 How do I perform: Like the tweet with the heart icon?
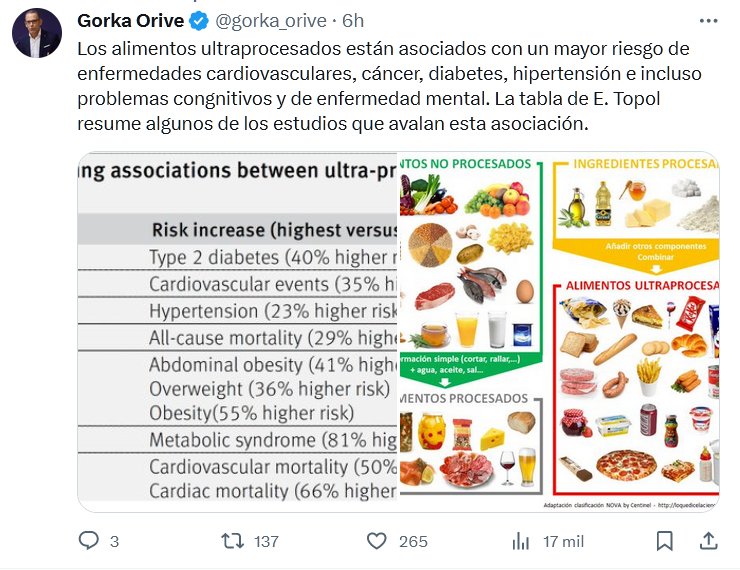(x=376, y=541)
